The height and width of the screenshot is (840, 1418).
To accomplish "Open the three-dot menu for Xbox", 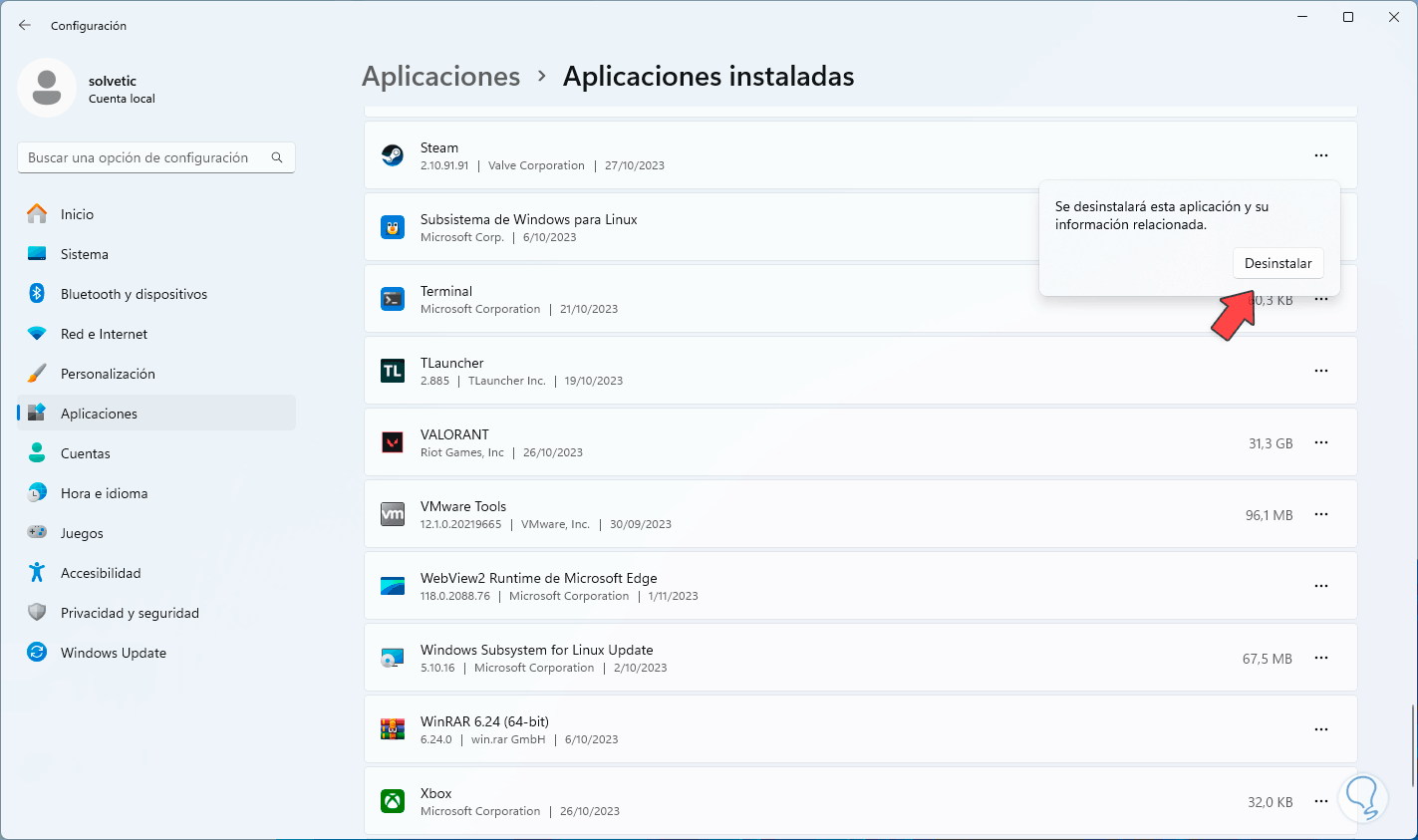I will point(1321,801).
